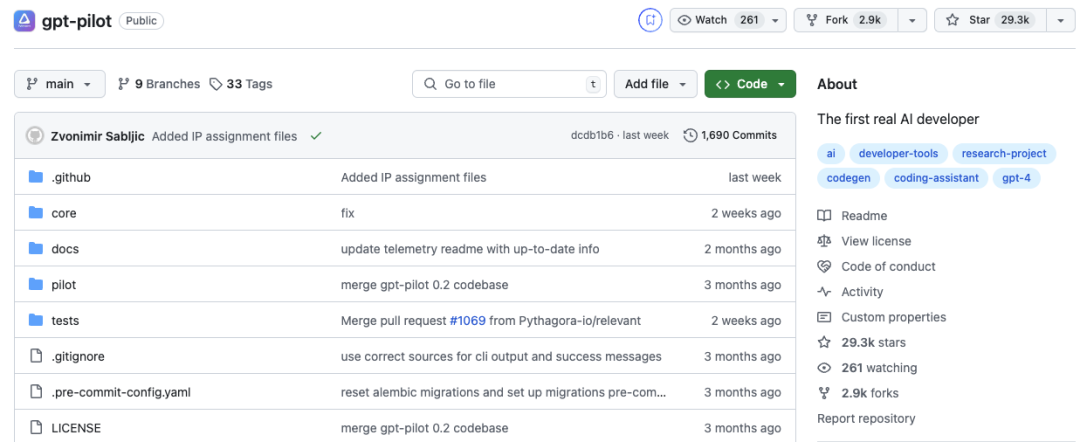The height and width of the screenshot is (442, 1080).
Task: Click folder icon beside docs
Action: (36, 249)
